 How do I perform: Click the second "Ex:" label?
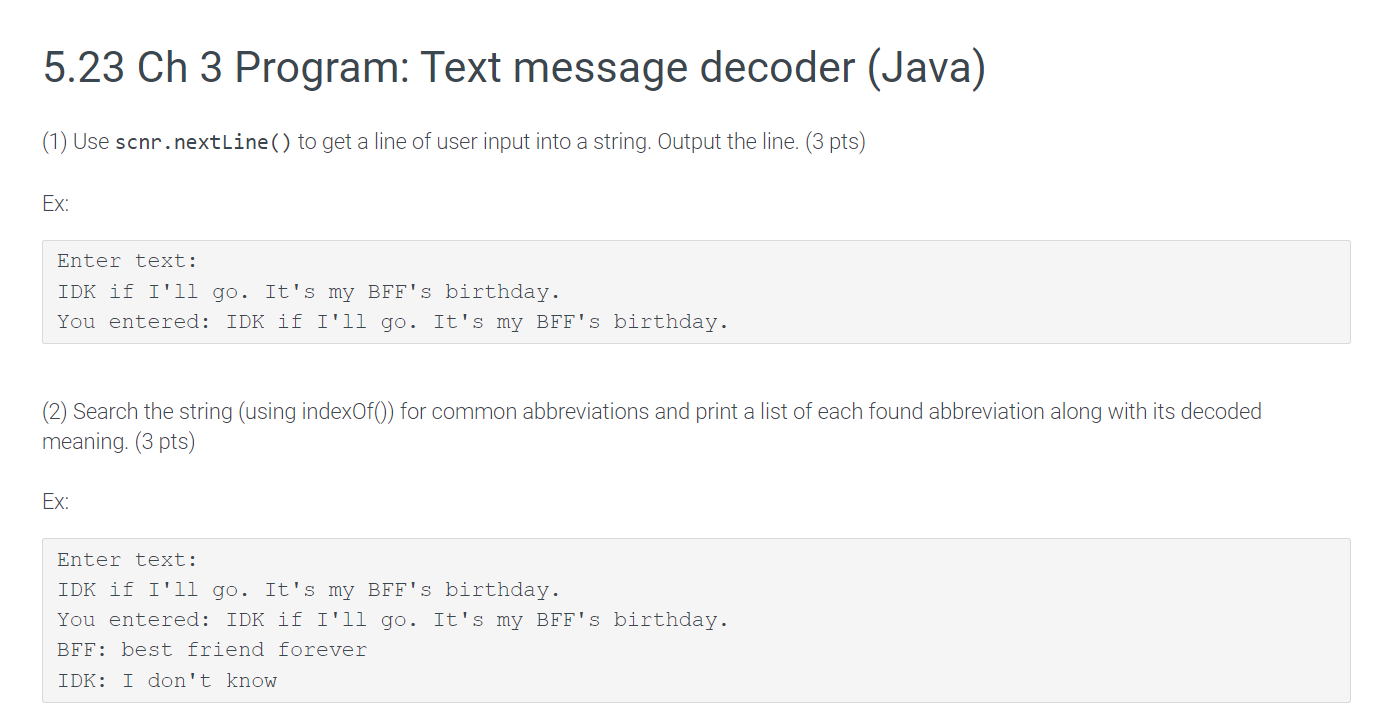coord(56,502)
